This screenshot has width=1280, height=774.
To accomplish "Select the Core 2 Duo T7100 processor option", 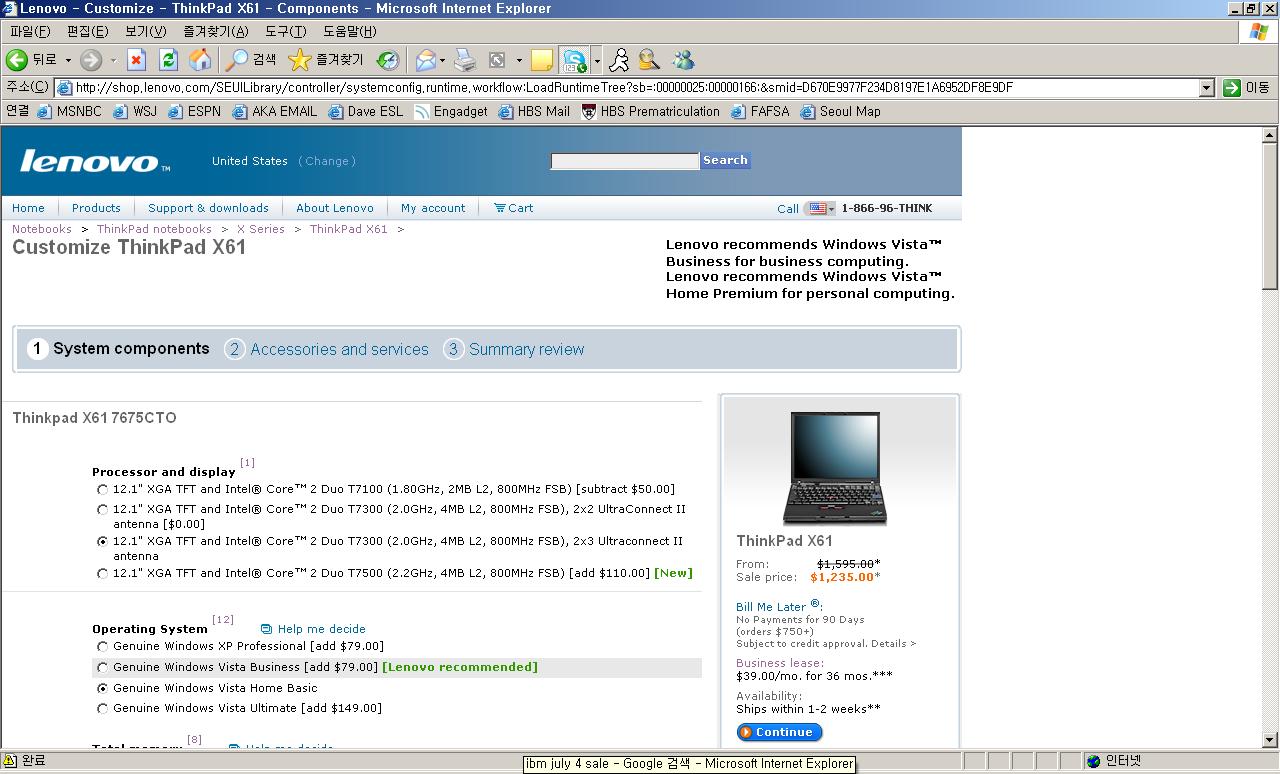I will (102, 490).
